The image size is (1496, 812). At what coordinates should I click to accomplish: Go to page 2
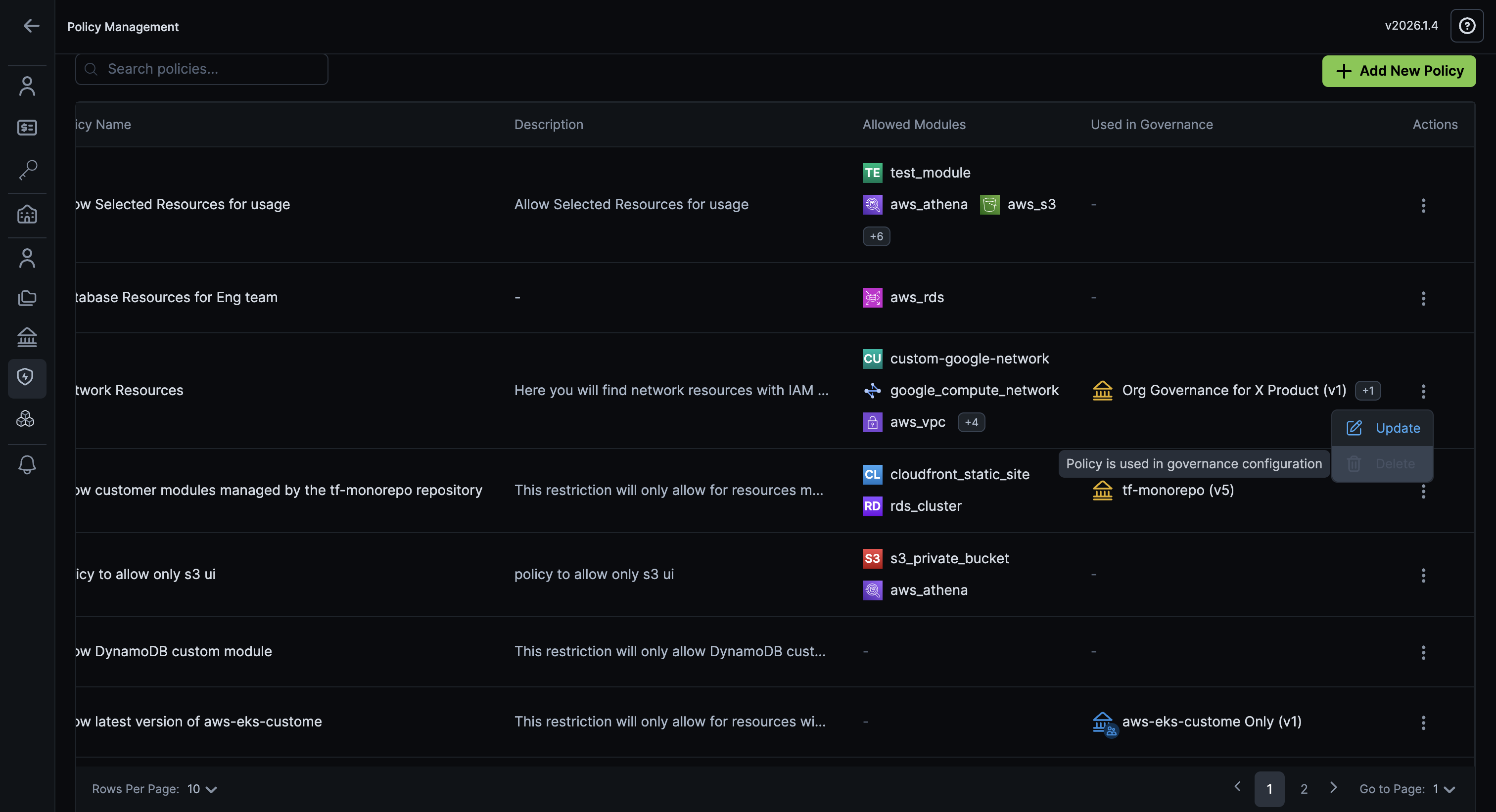click(x=1304, y=789)
